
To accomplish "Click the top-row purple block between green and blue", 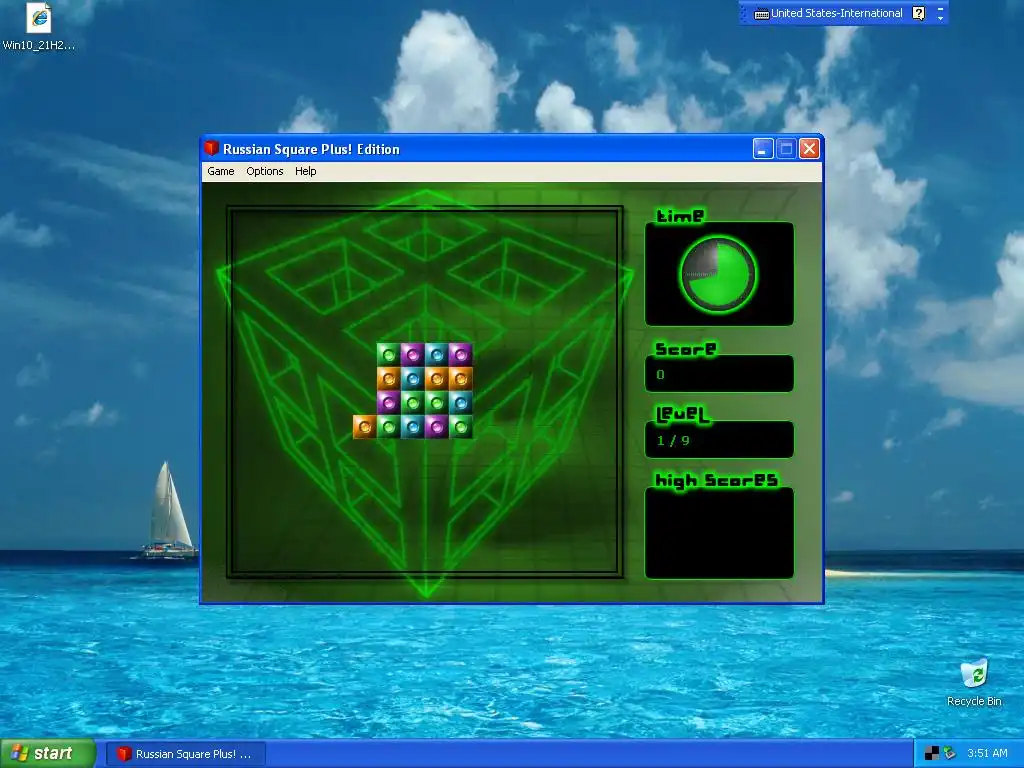I will pyautogui.click(x=413, y=355).
